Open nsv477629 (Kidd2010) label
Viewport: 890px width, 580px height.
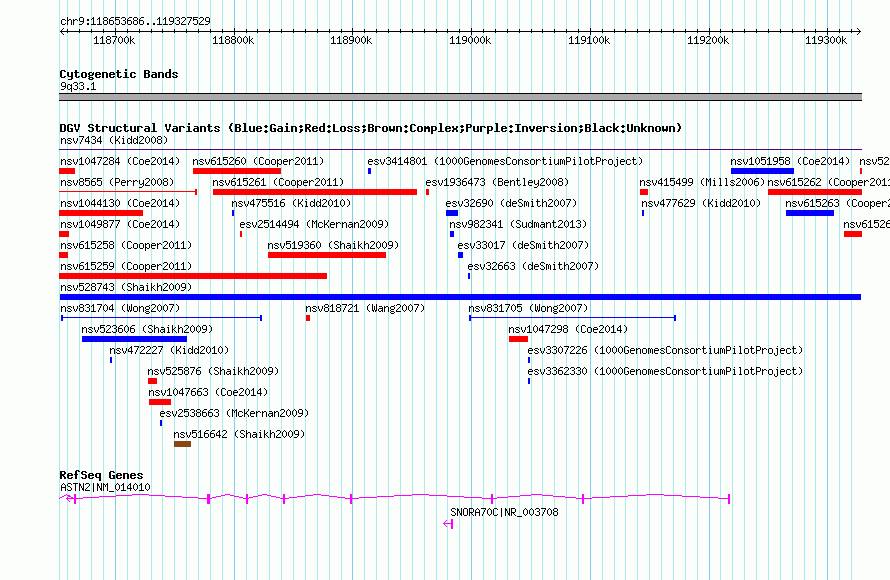pyautogui.click(x=701, y=203)
